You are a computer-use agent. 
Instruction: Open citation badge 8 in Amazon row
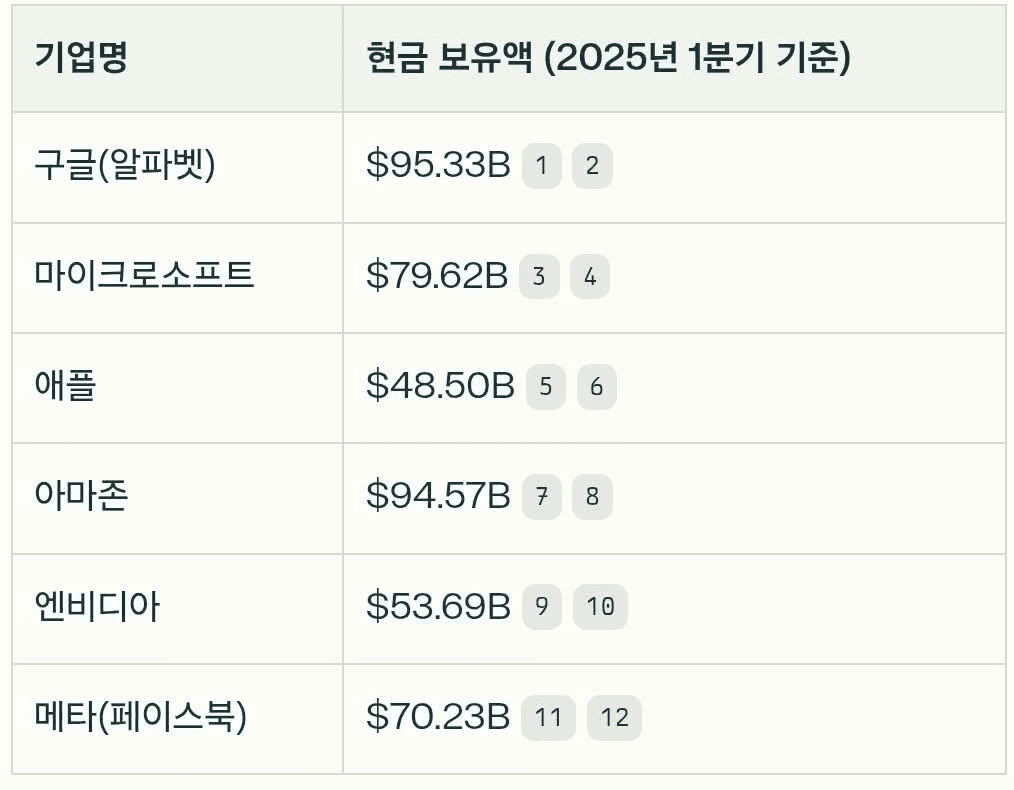click(x=592, y=496)
